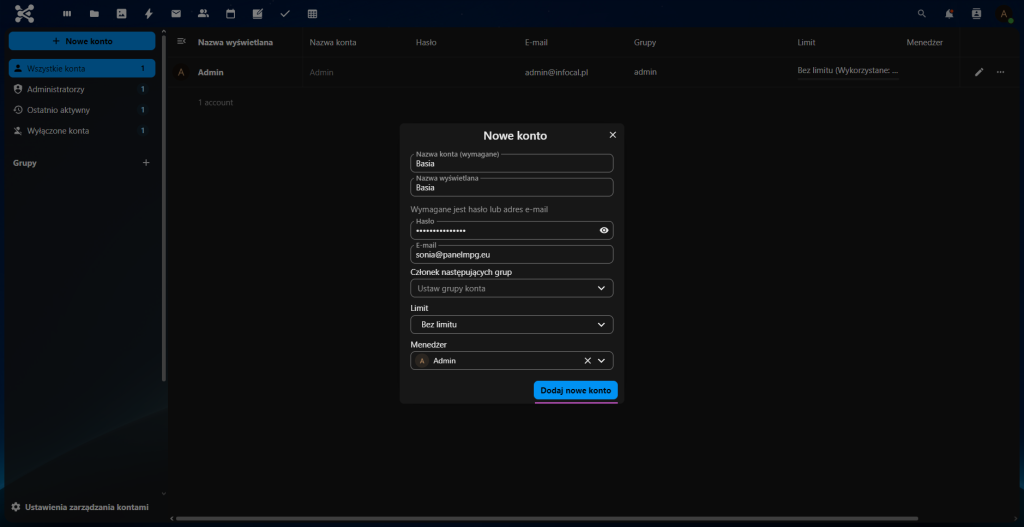Open the Contacts app icon
The image size is (1024, 527).
(203, 14)
